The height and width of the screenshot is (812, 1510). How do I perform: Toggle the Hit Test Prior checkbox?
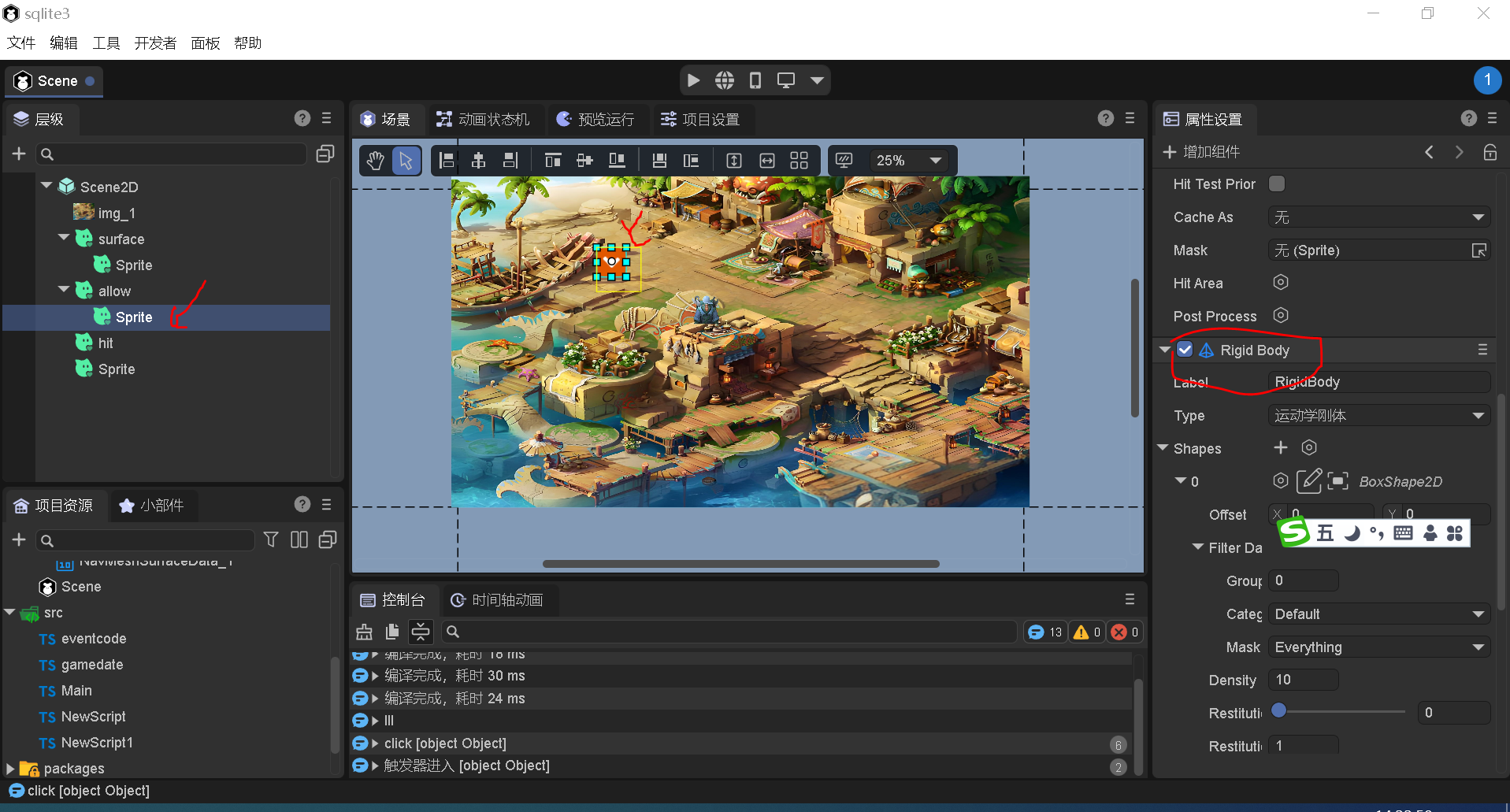pyautogui.click(x=1277, y=184)
